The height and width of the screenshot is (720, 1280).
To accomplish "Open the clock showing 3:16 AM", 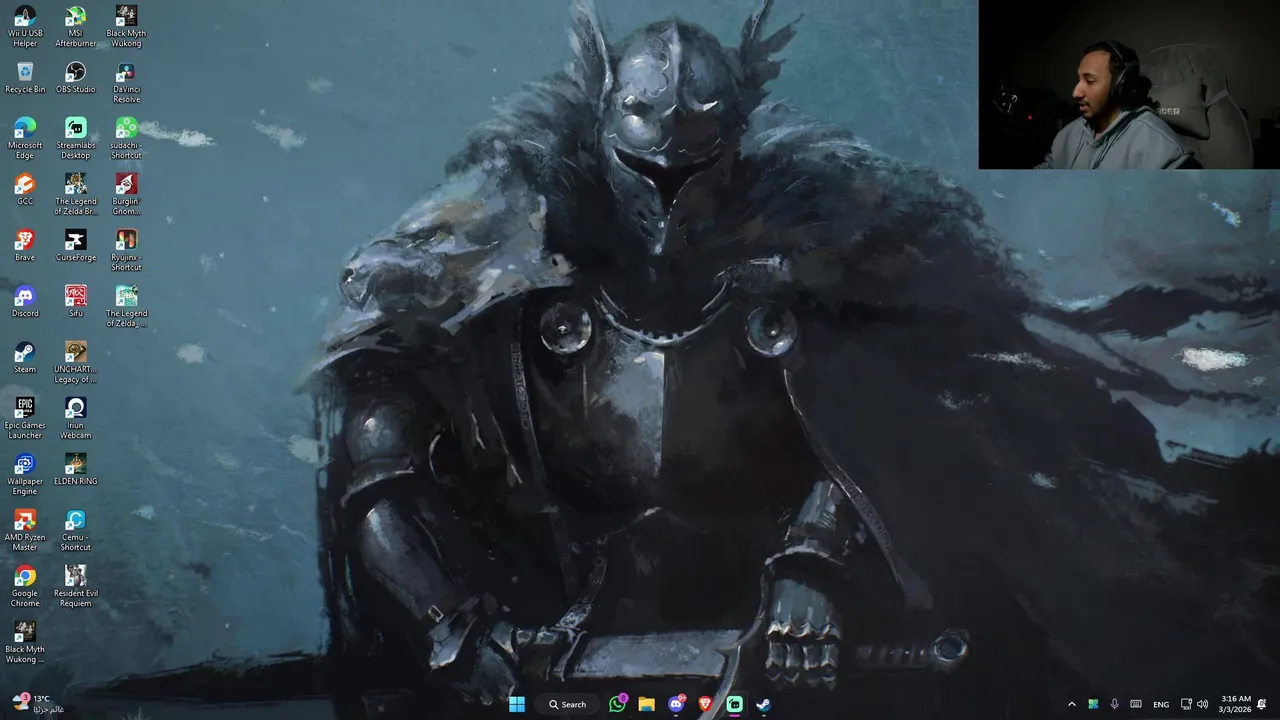I will (1235, 704).
